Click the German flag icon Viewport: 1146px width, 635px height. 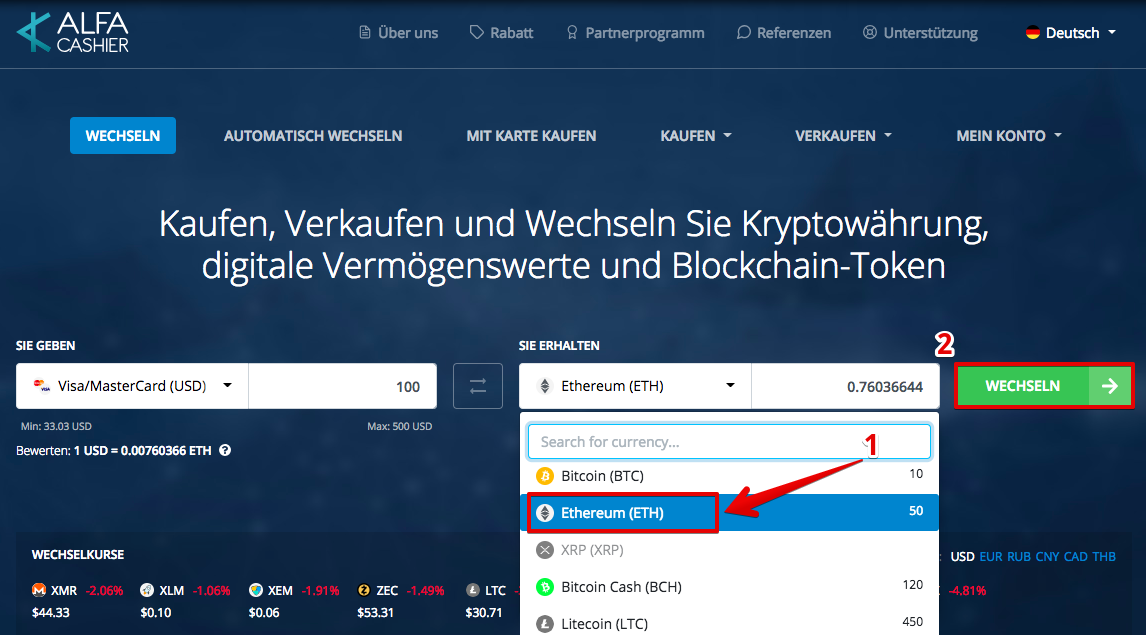(x=1033, y=33)
